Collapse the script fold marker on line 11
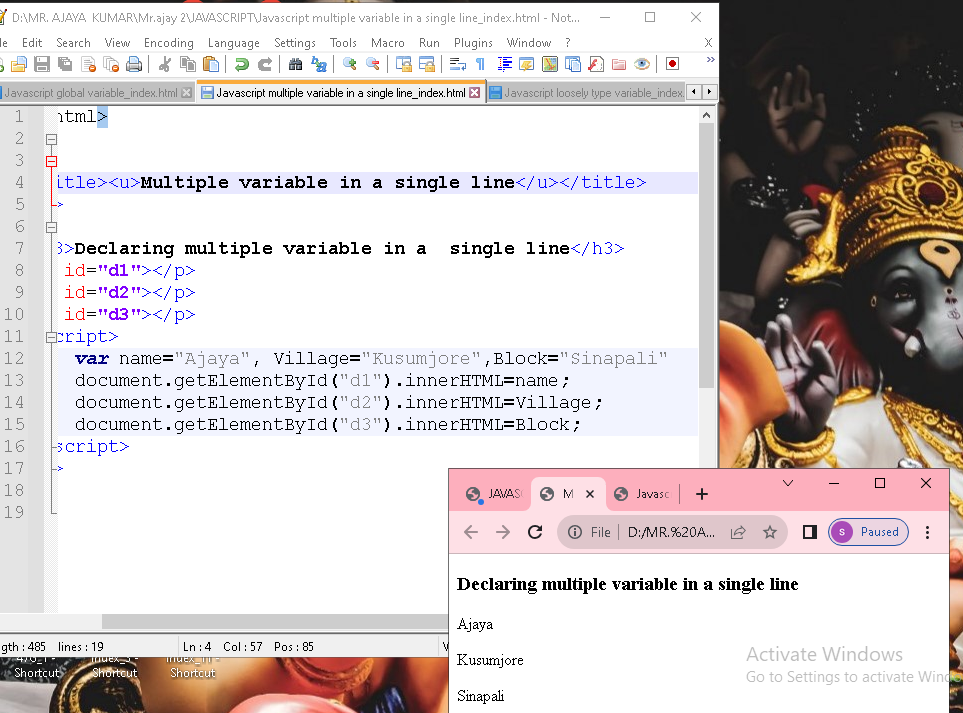The width and height of the screenshot is (963, 713). (x=52, y=337)
